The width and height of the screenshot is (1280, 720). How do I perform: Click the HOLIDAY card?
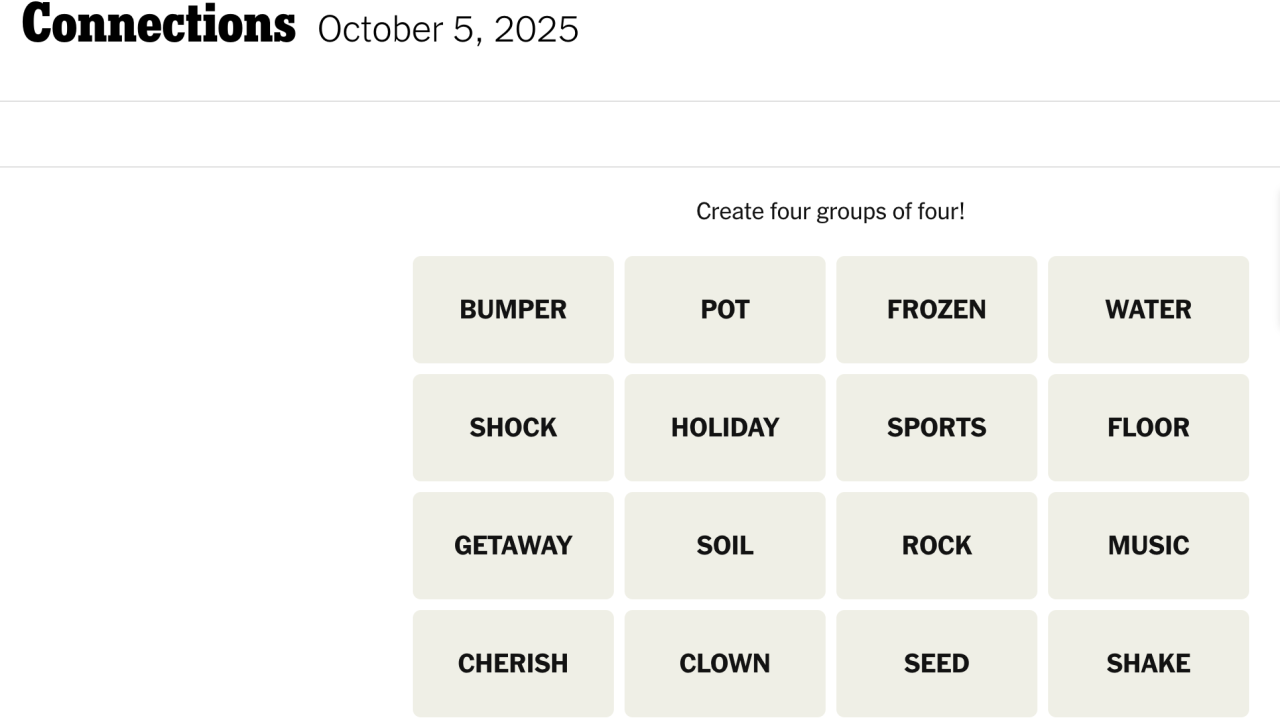pos(725,427)
